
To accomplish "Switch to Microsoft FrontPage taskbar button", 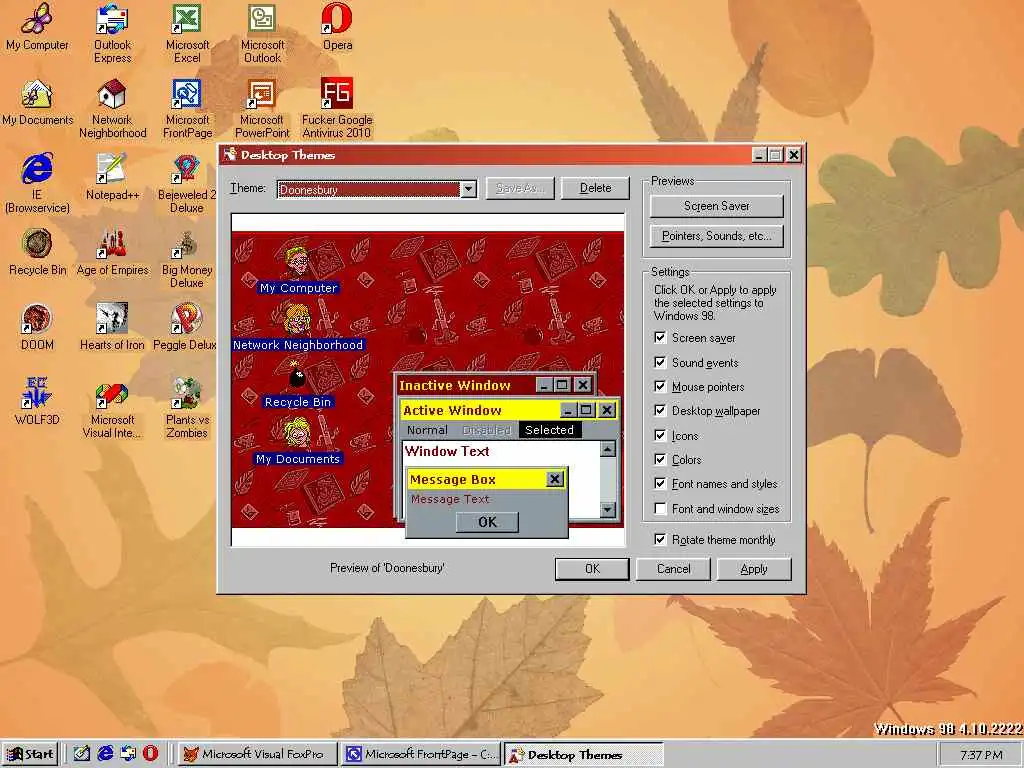I will coord(421,754).
